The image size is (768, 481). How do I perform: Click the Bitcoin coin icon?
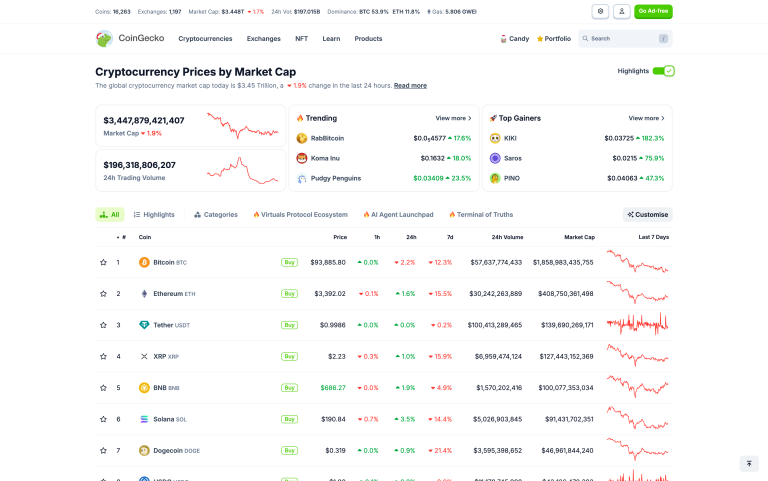[144, 263]
